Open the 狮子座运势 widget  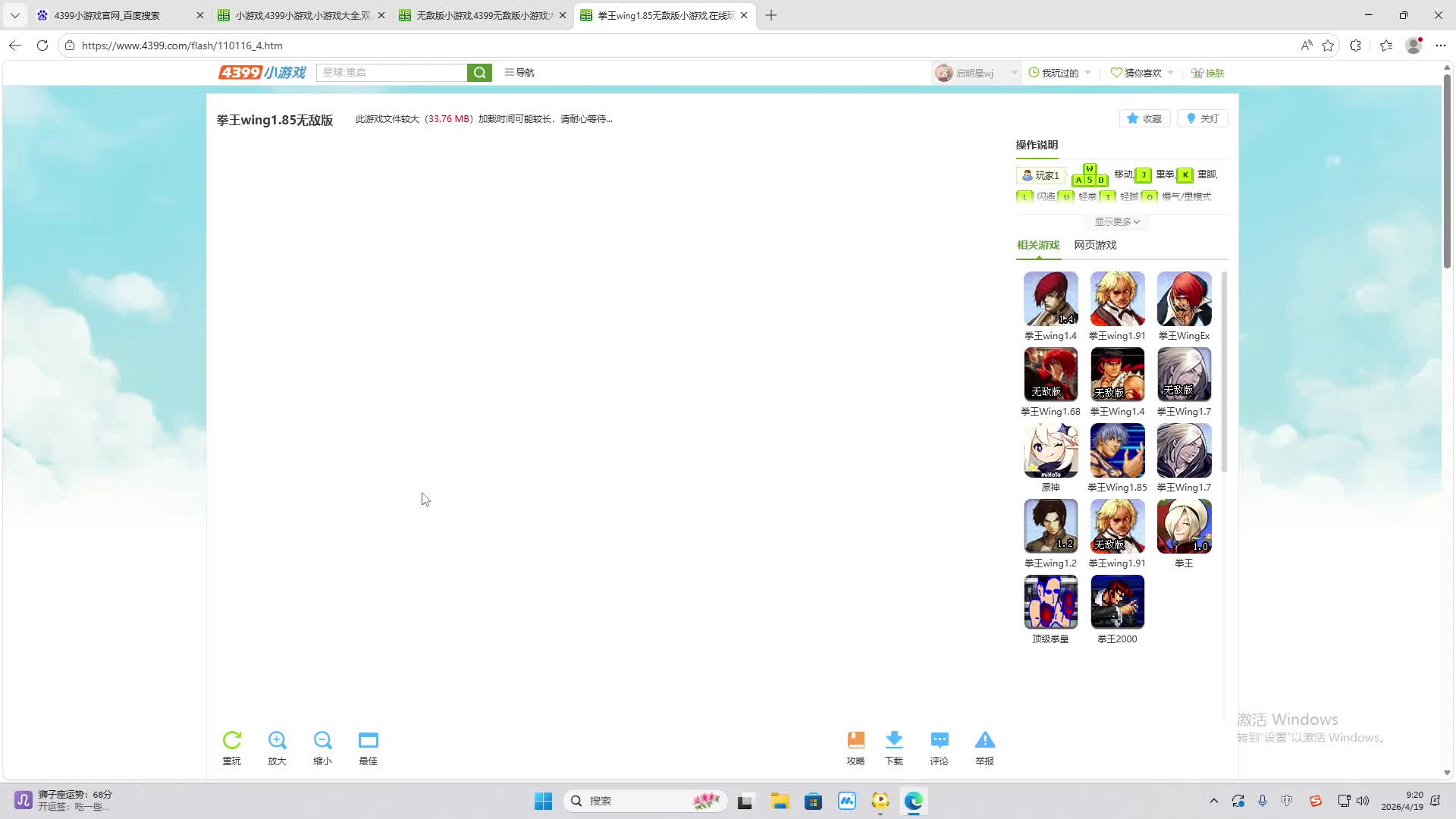point(64,800)
